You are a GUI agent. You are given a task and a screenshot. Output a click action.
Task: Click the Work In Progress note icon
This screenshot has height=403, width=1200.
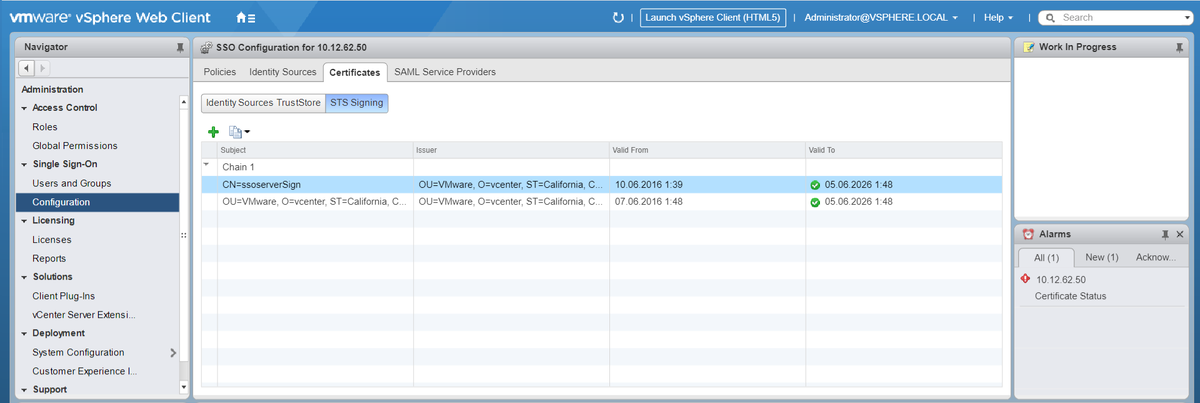(1028, 47)
